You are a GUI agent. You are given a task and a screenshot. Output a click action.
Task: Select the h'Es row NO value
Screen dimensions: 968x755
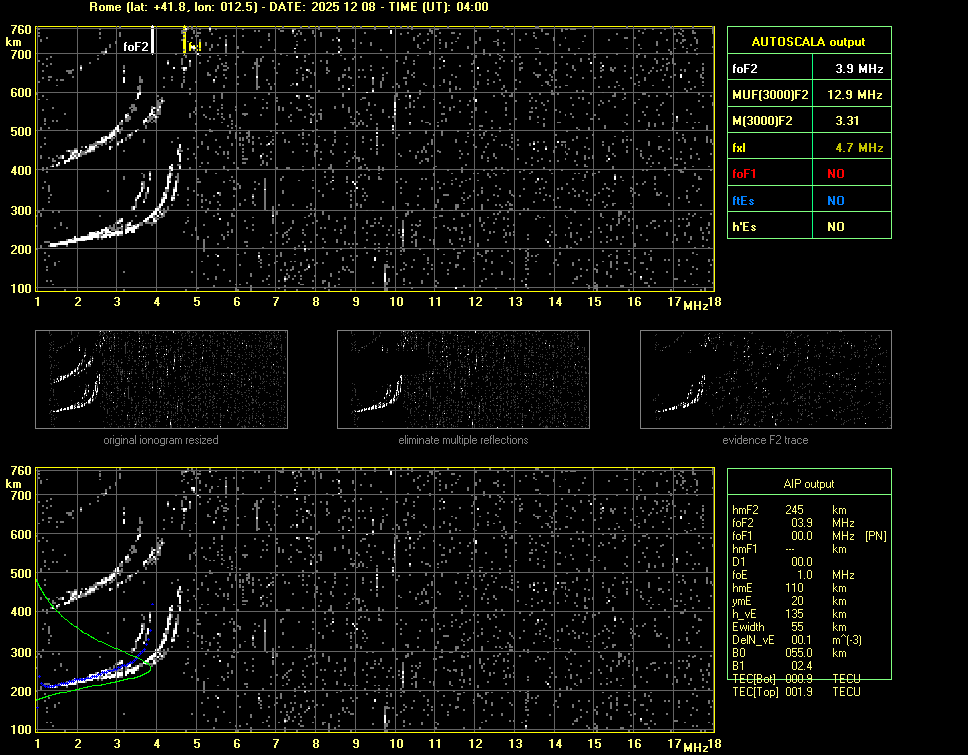[835, 227]
